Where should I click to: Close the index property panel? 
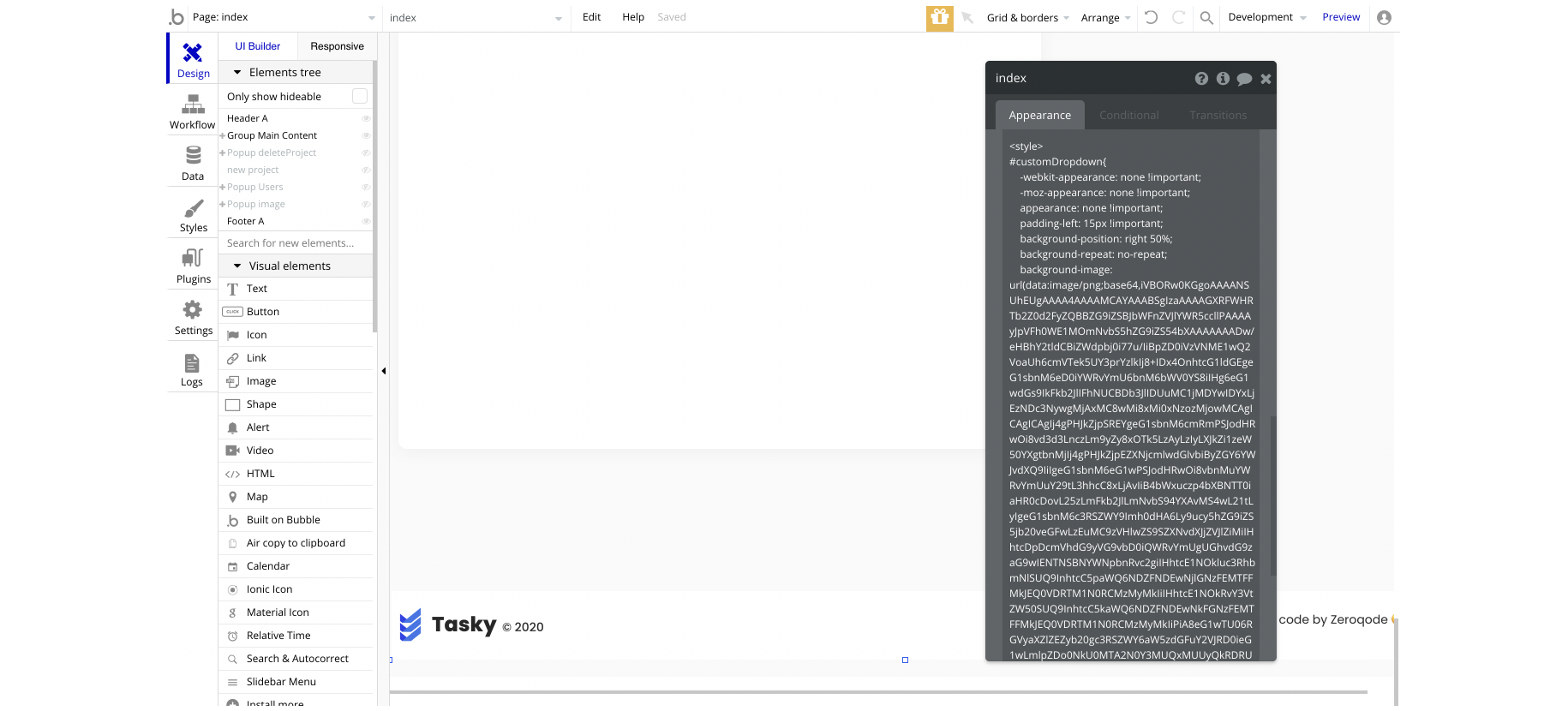(x=1266, y=79)
